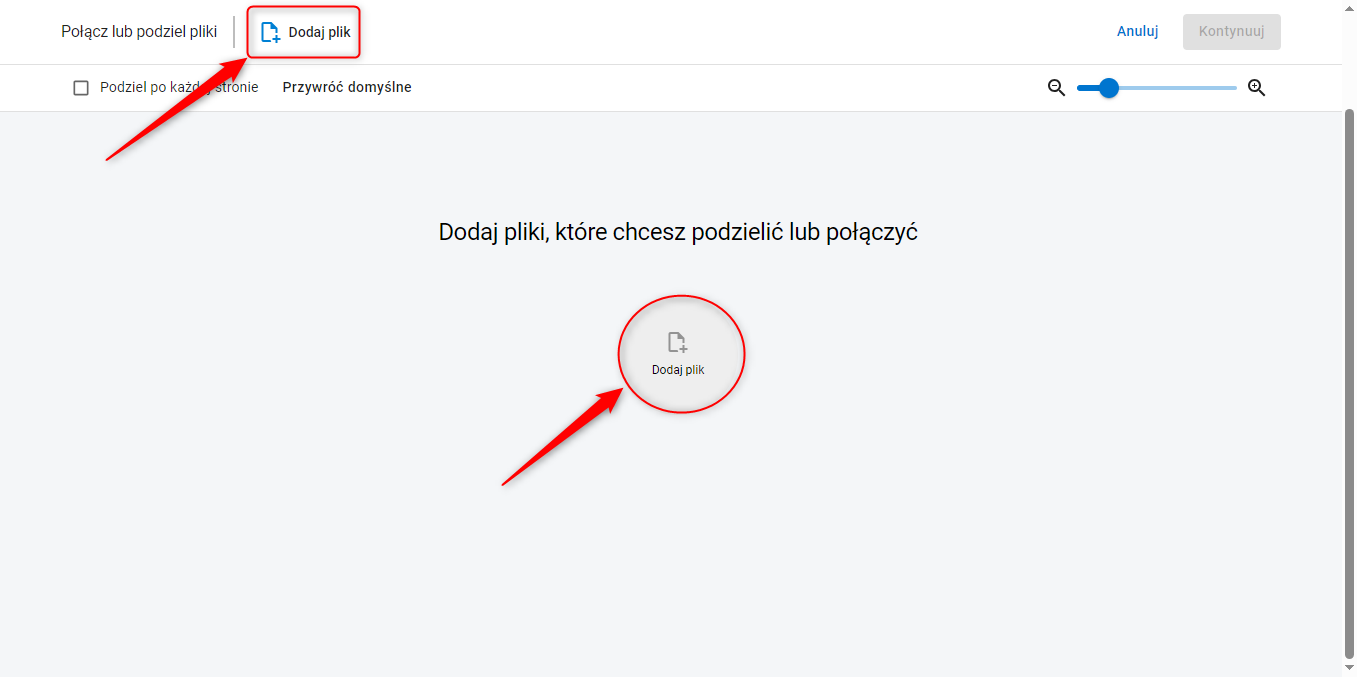Click the middle of the zoom slider track
The width and height of the screenshot is (1357, 677).
click(1157, 88)
